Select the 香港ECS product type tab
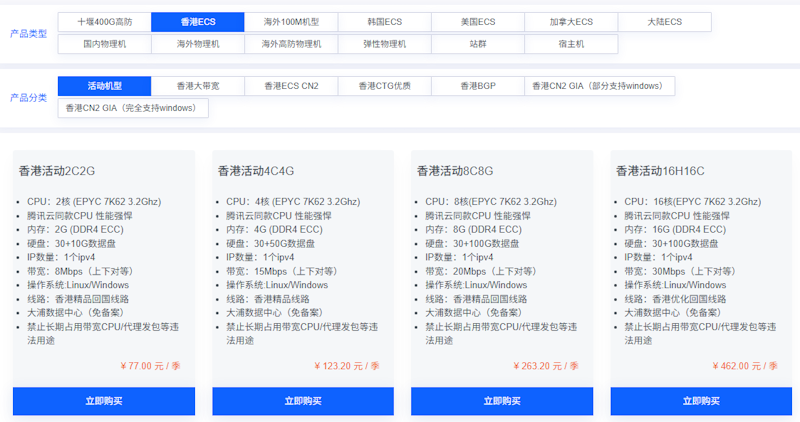Viewport: 800px width, 422px height. coord(197,22)
